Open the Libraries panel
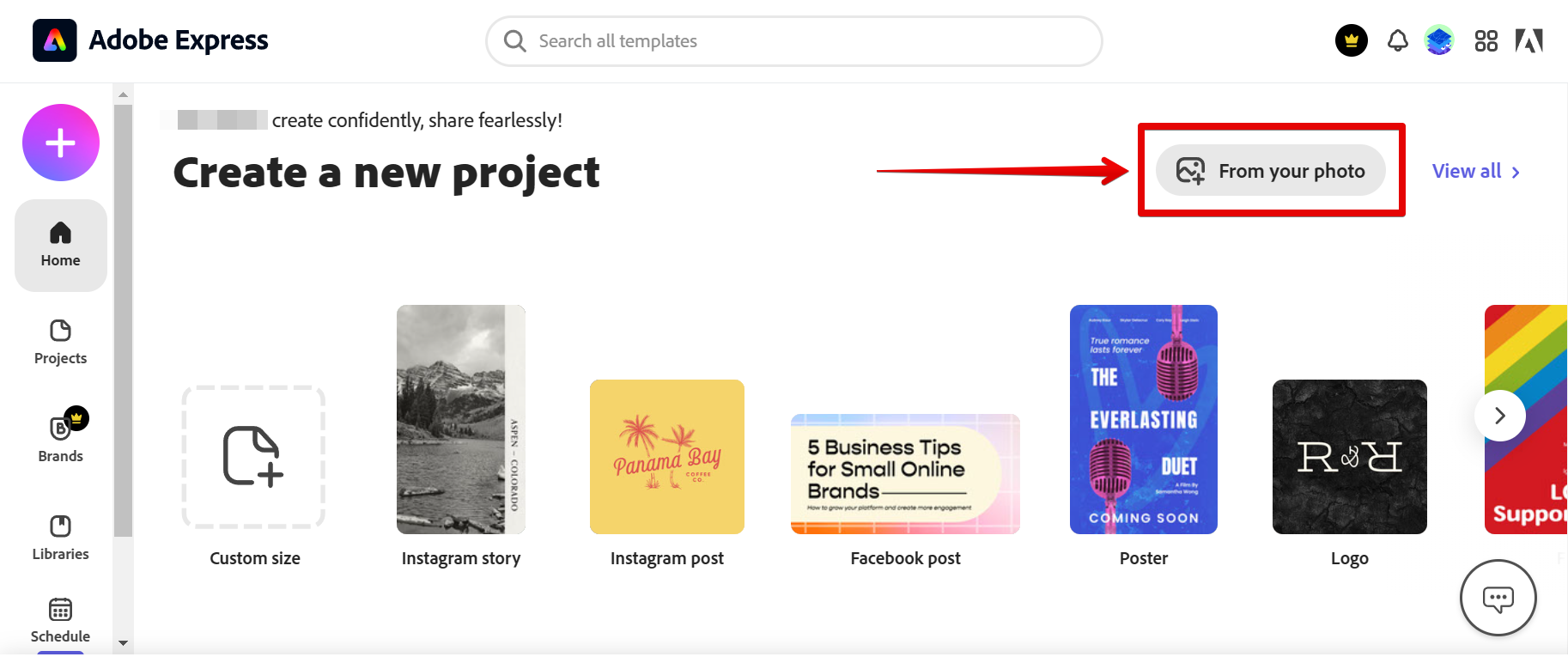 pos(59,538)
